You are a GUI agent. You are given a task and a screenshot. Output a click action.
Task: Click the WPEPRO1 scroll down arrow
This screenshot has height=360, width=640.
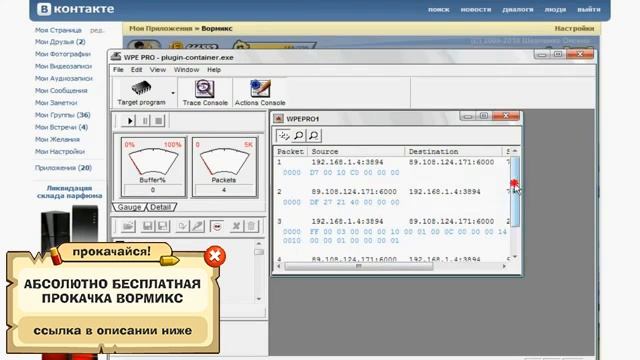pos(515,257)
